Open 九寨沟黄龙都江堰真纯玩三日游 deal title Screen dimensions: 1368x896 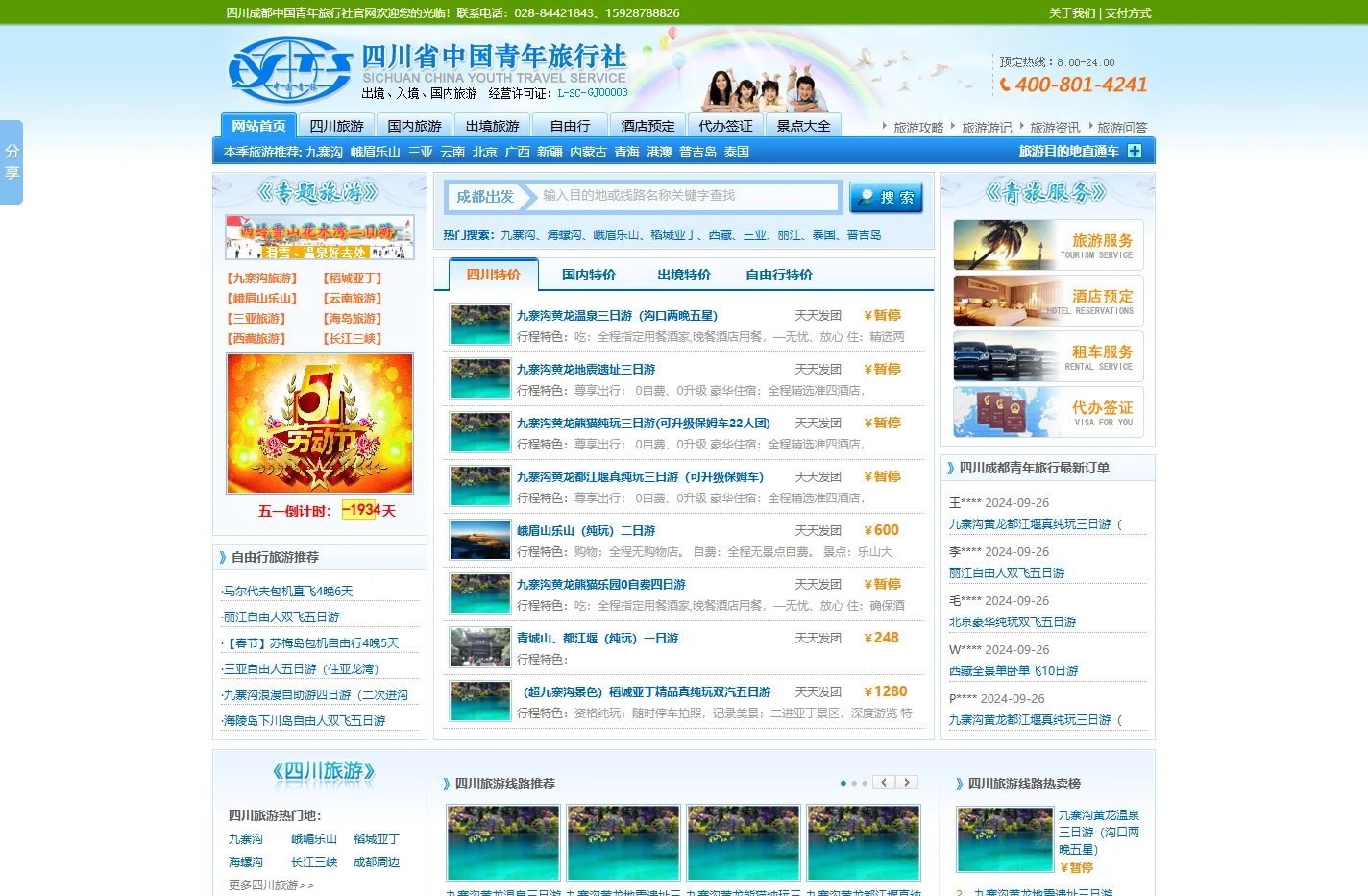(641, 477)
